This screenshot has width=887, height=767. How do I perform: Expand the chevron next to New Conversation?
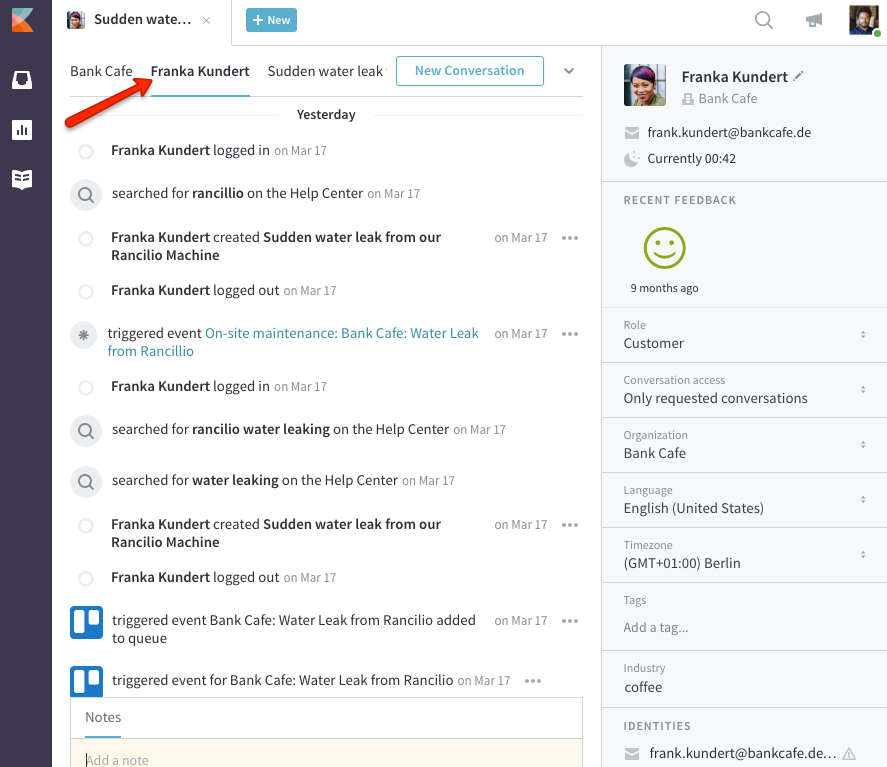pos(569,71)
